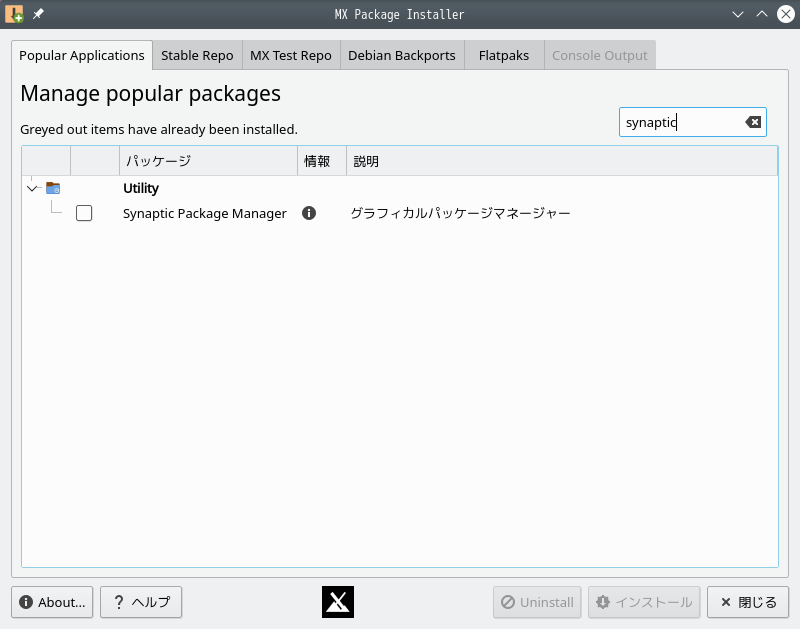Switch to the Debian Backports tab
800x629 pixels.
point(402,55)
